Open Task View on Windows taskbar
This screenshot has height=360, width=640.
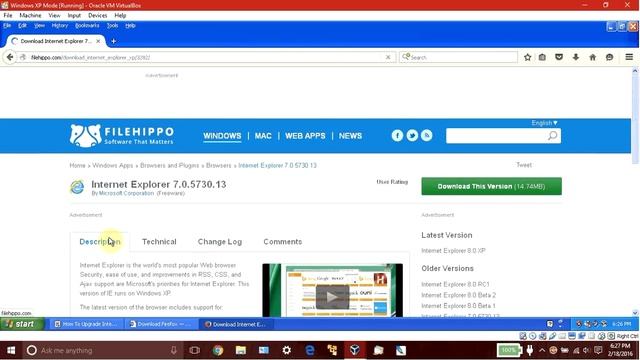point(195,350)
